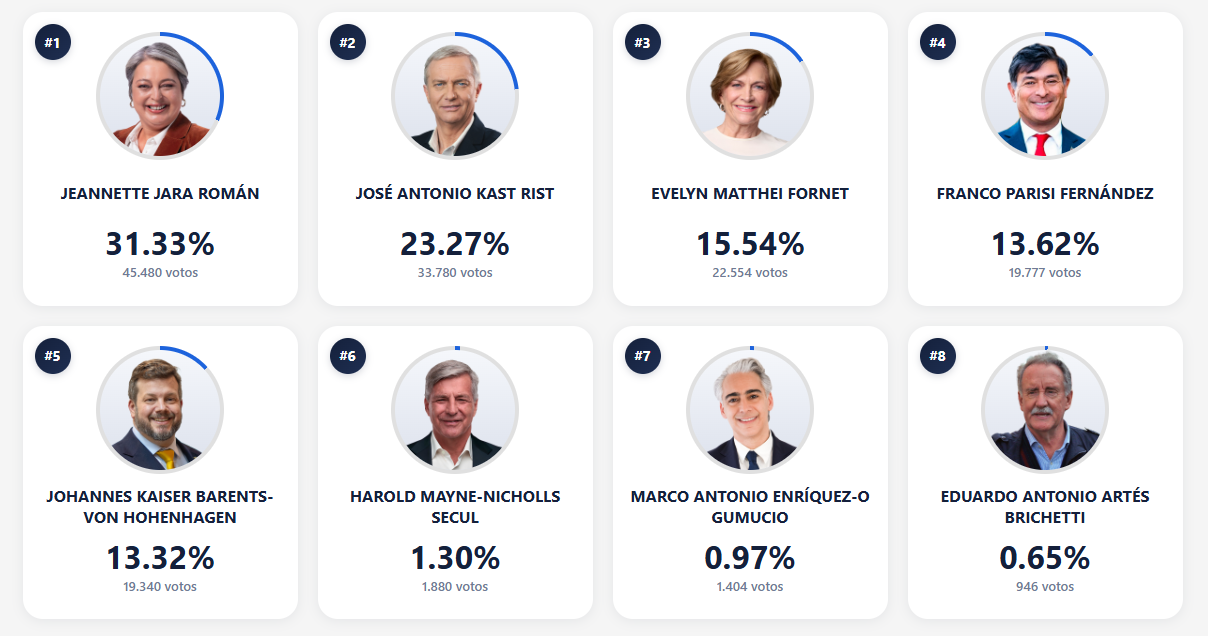1208x636 pixels.
Task: Click Marco Antonio Enríquez-Ominami's portrait
Action: 749,409
